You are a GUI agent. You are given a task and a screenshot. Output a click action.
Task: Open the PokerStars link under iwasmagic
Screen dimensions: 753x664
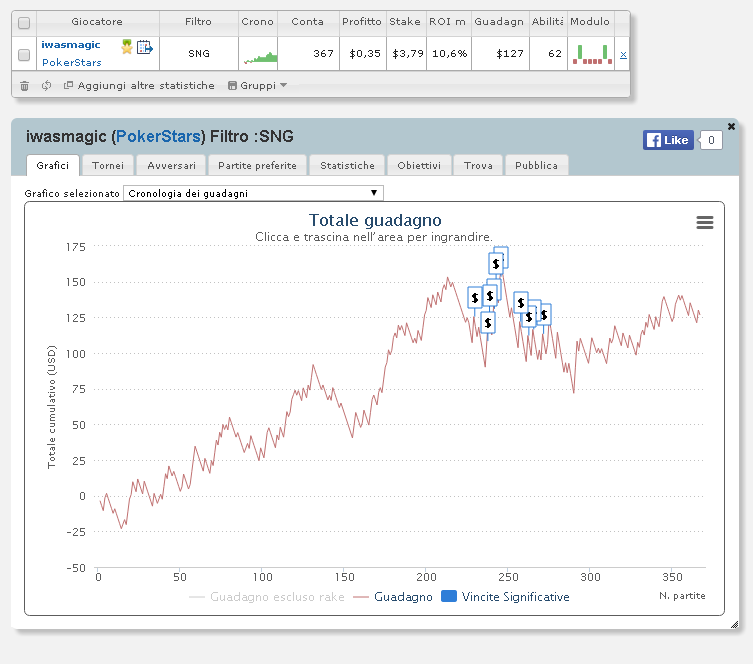click(x=72, y=62)
